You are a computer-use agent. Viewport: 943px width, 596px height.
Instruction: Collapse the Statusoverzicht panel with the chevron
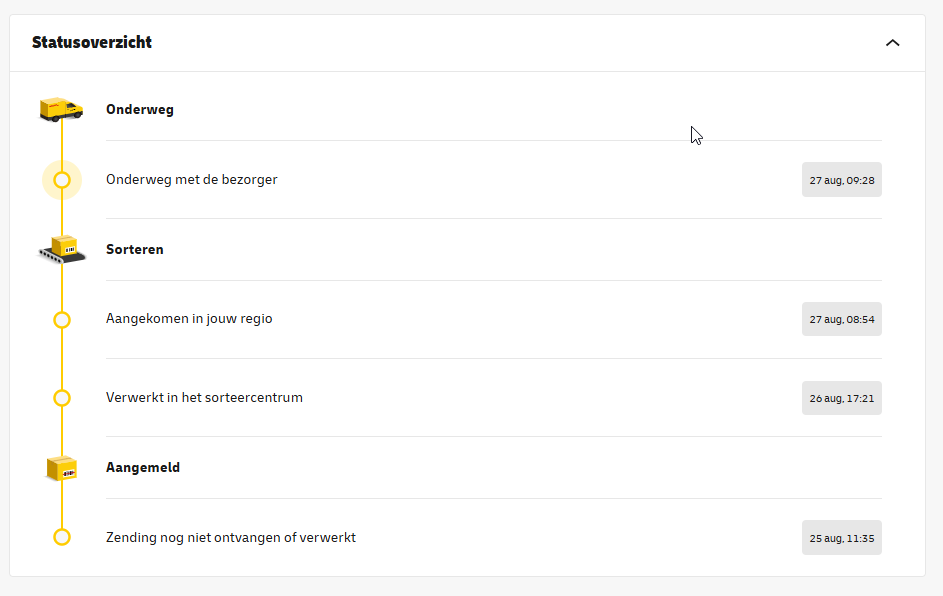892,43
